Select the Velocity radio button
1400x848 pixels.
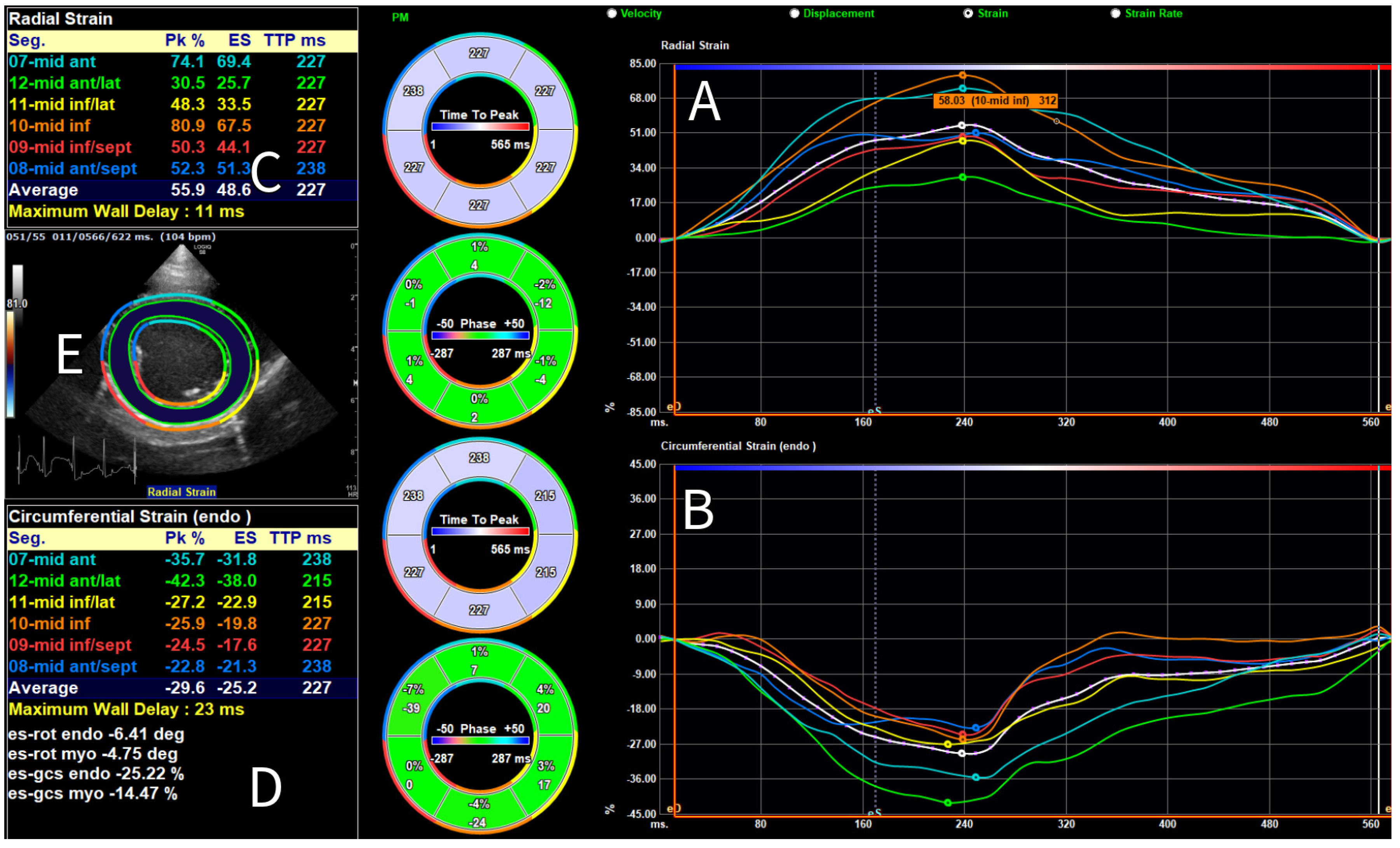[x=612, y=13]
